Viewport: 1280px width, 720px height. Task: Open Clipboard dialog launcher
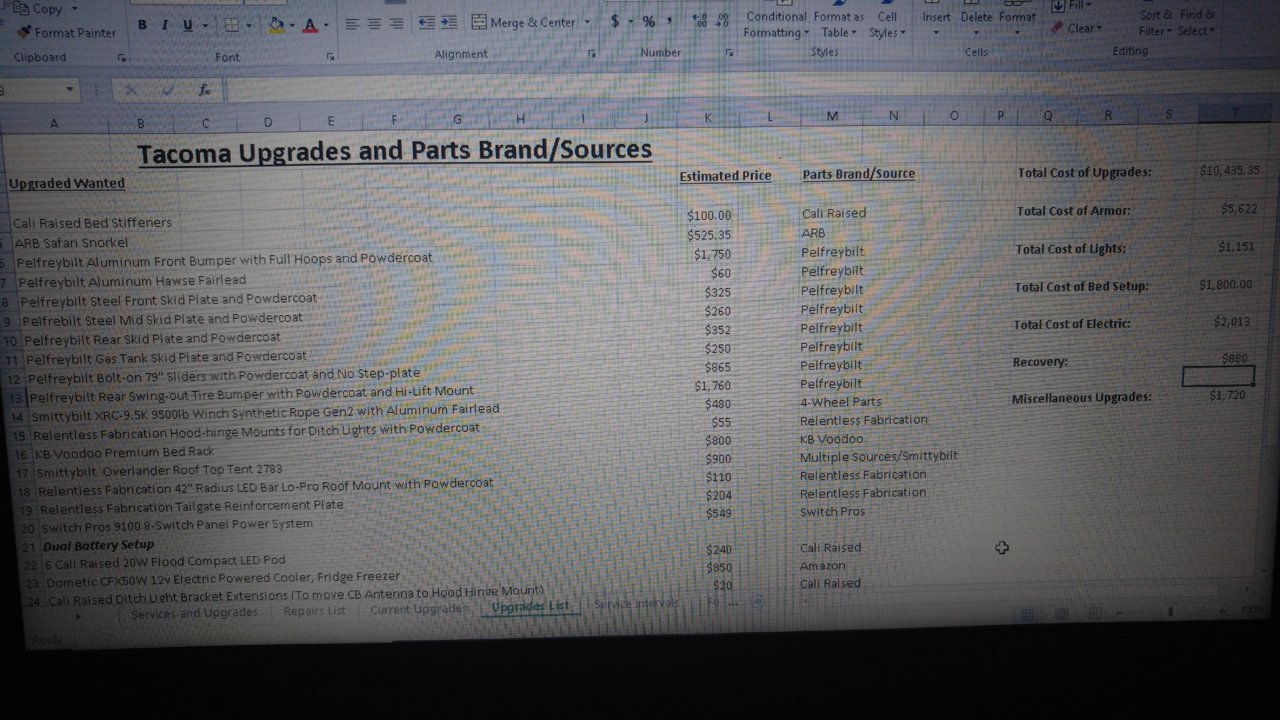pos(121,58)
